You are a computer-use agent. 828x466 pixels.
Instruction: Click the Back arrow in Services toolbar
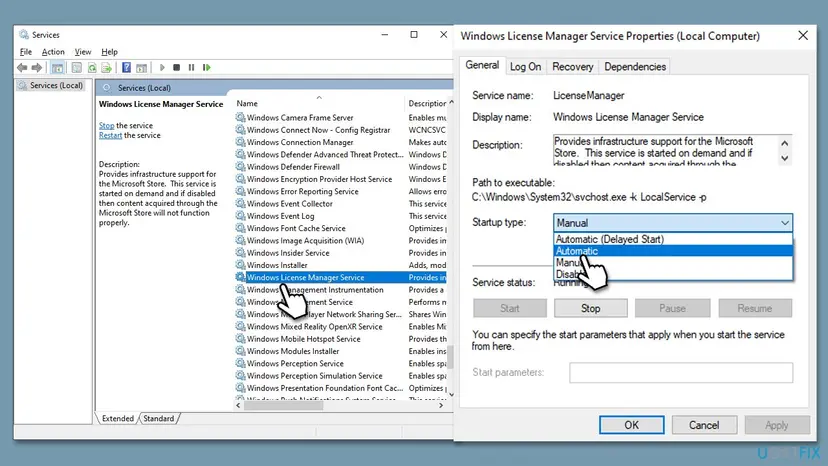coord(22,68)
